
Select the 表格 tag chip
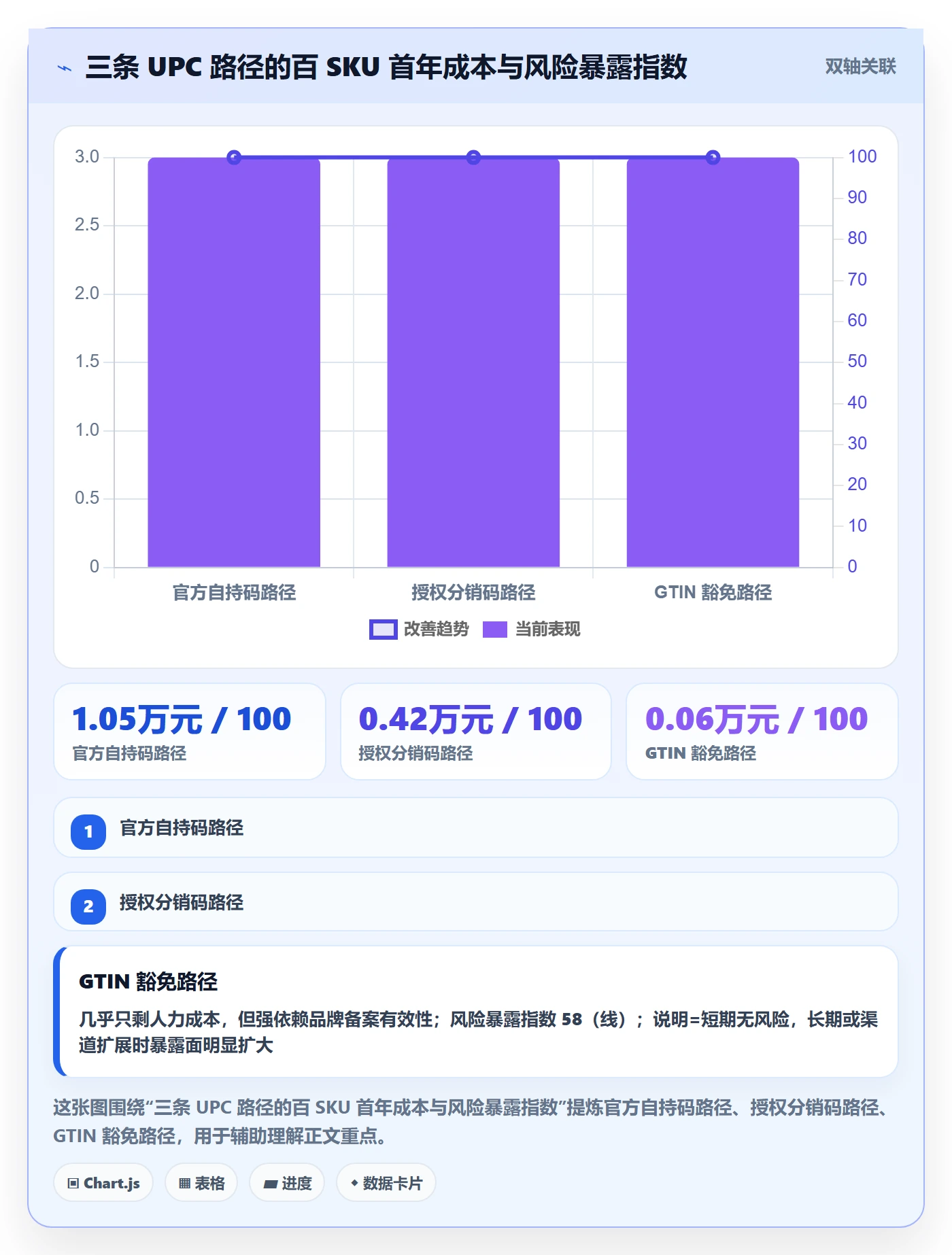coord(201,1183)
